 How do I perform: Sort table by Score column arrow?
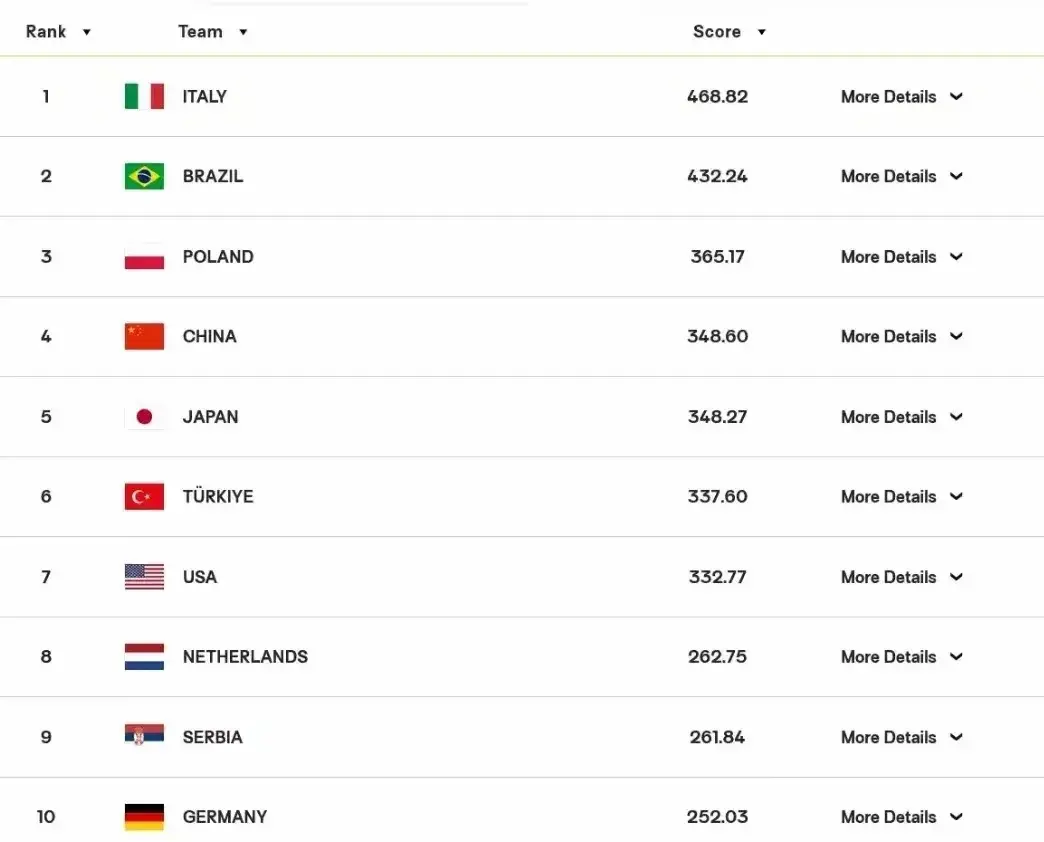[762, 32]
